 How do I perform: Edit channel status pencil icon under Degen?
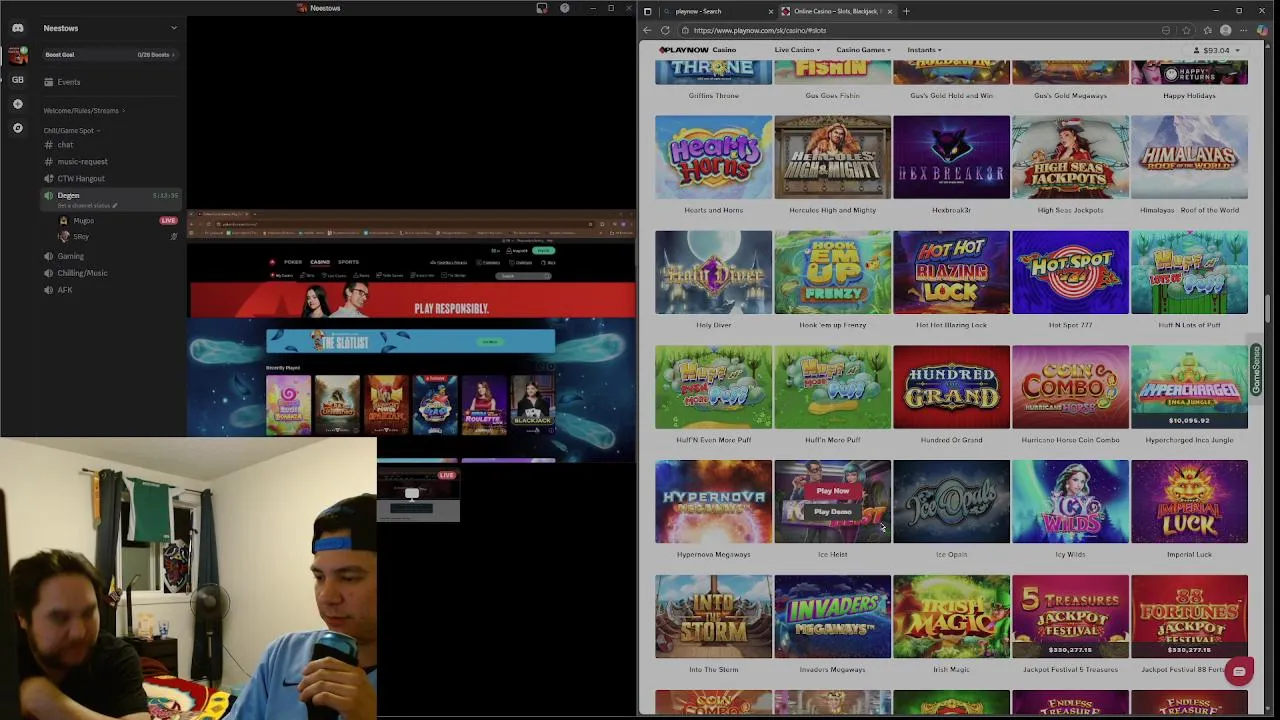pyautogui.click(x=115, y=205)
